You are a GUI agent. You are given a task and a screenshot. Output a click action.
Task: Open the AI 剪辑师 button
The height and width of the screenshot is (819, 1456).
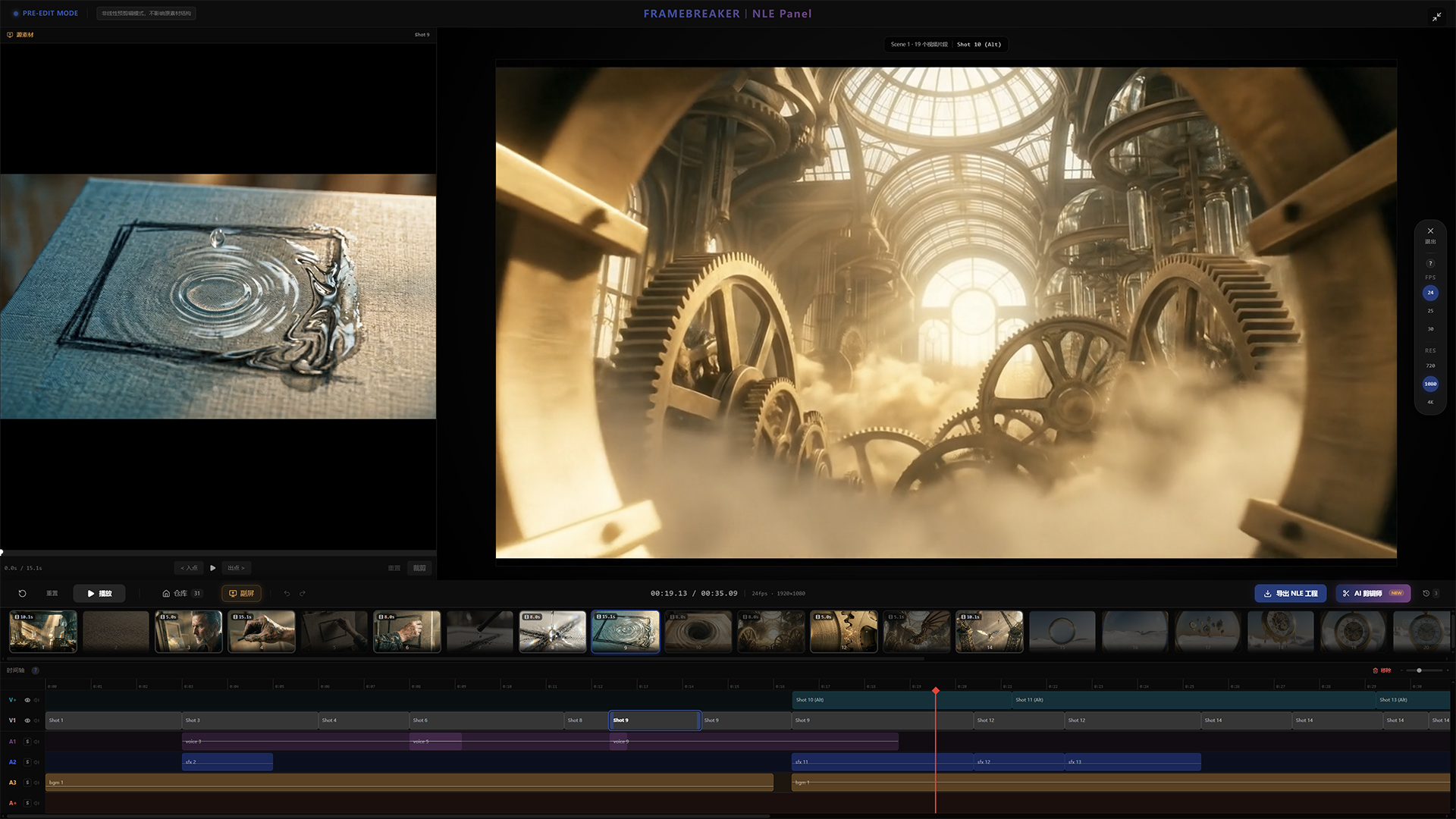[1373, 594]
